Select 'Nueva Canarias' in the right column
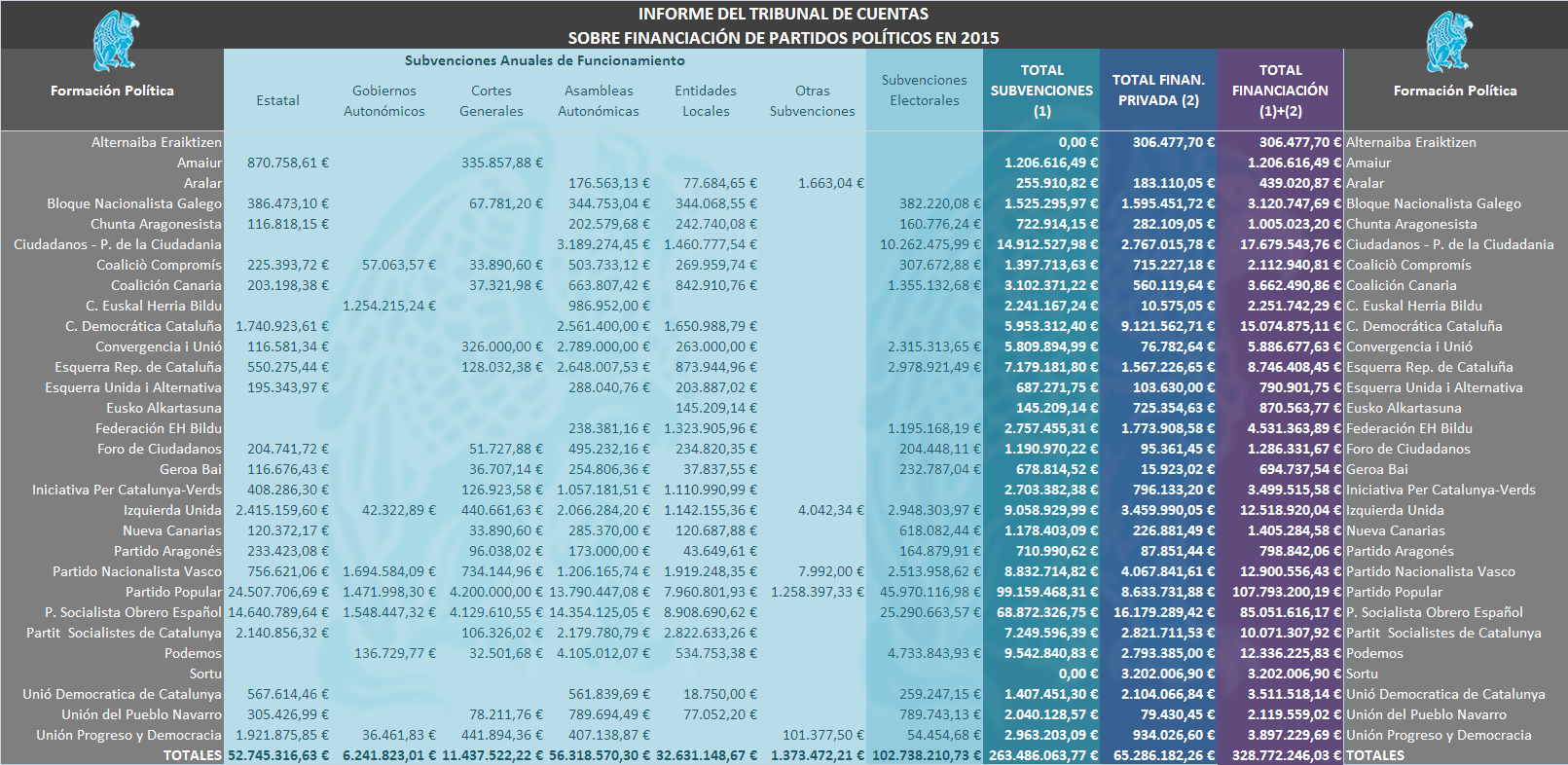The height and width of the screenshot is (765, 1568). pos(1395,530)
